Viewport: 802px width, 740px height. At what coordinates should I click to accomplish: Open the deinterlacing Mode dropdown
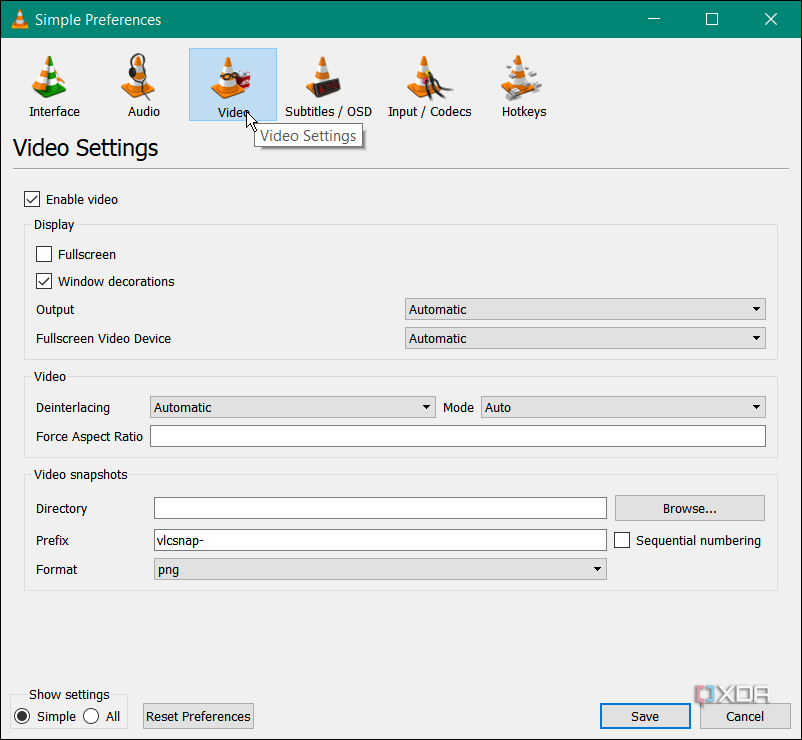(x=623, y=407)
